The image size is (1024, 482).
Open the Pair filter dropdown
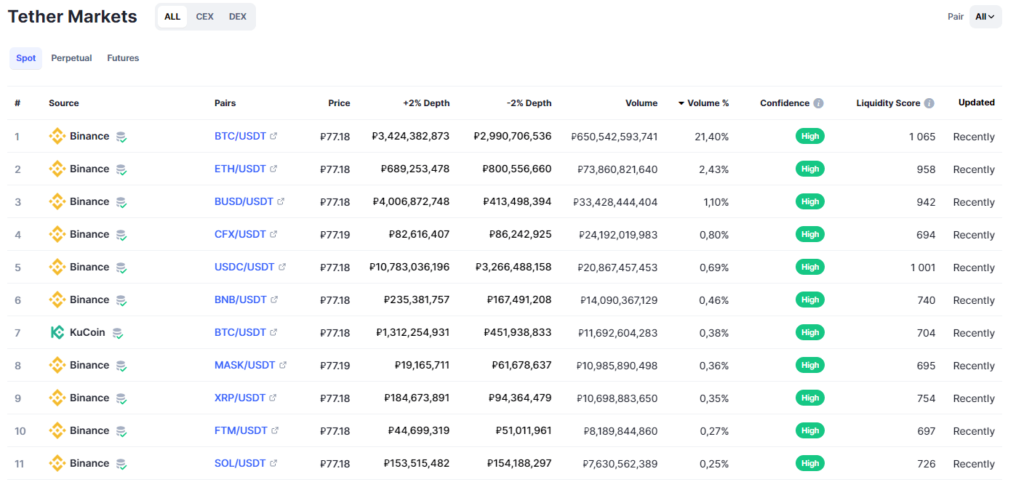click(x=985, y=16)
